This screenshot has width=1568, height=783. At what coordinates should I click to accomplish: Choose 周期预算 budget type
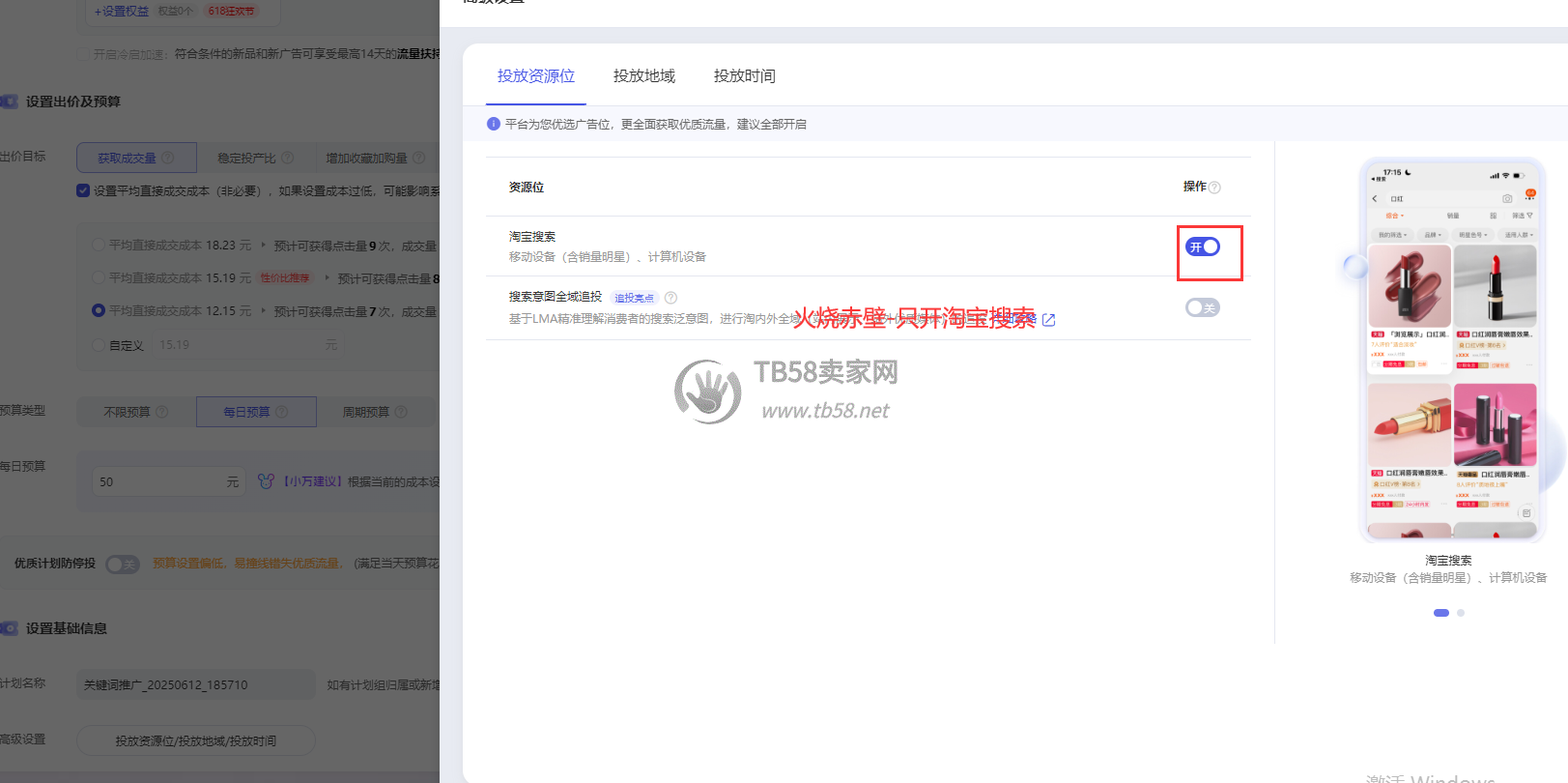377,412
